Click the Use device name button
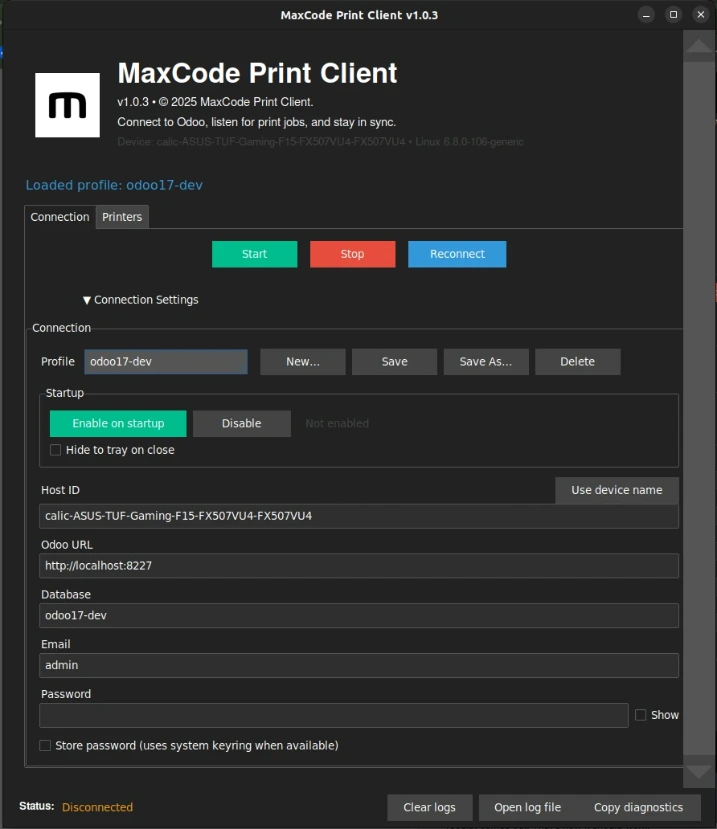 click(x=616, y=490)
